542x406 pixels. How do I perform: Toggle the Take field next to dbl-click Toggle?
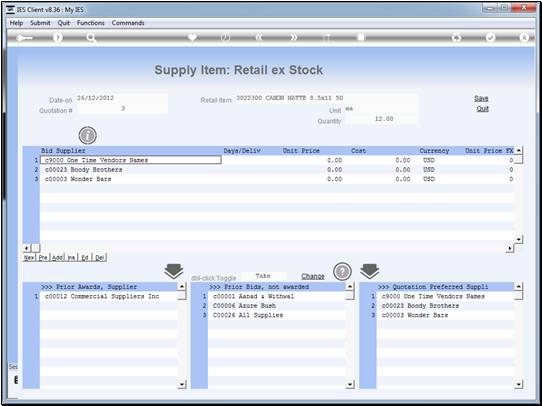(263, 276)
